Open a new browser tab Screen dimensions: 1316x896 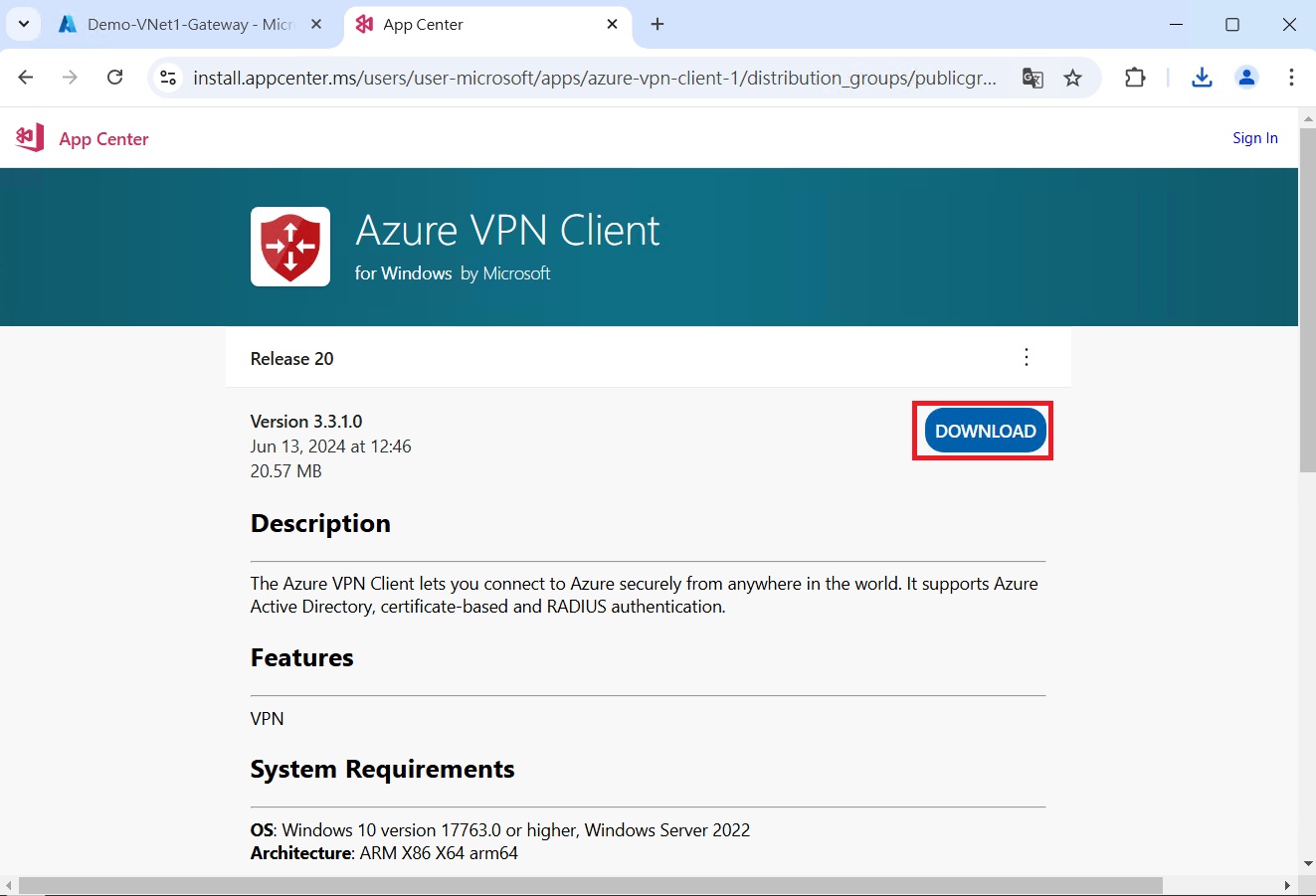coord(658,25)
